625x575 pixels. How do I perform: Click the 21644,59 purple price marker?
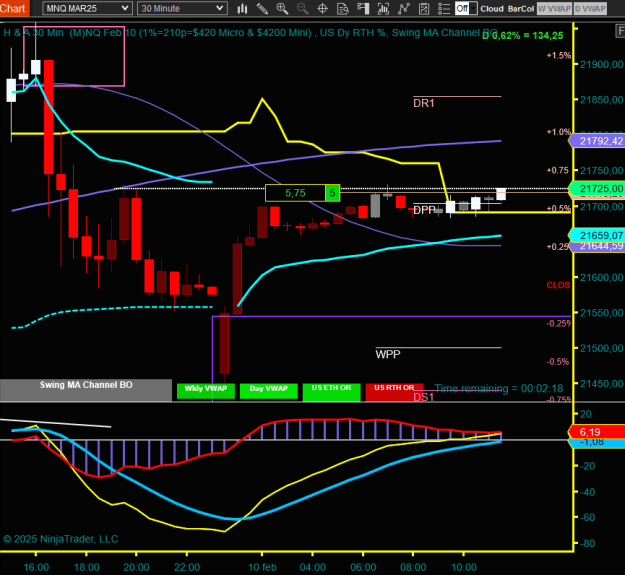coord(597,246)
